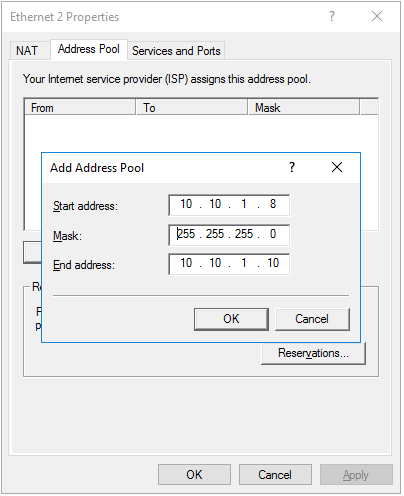Click Cancel at bottom of Ethernet 2 Properties

coord(275,475)
